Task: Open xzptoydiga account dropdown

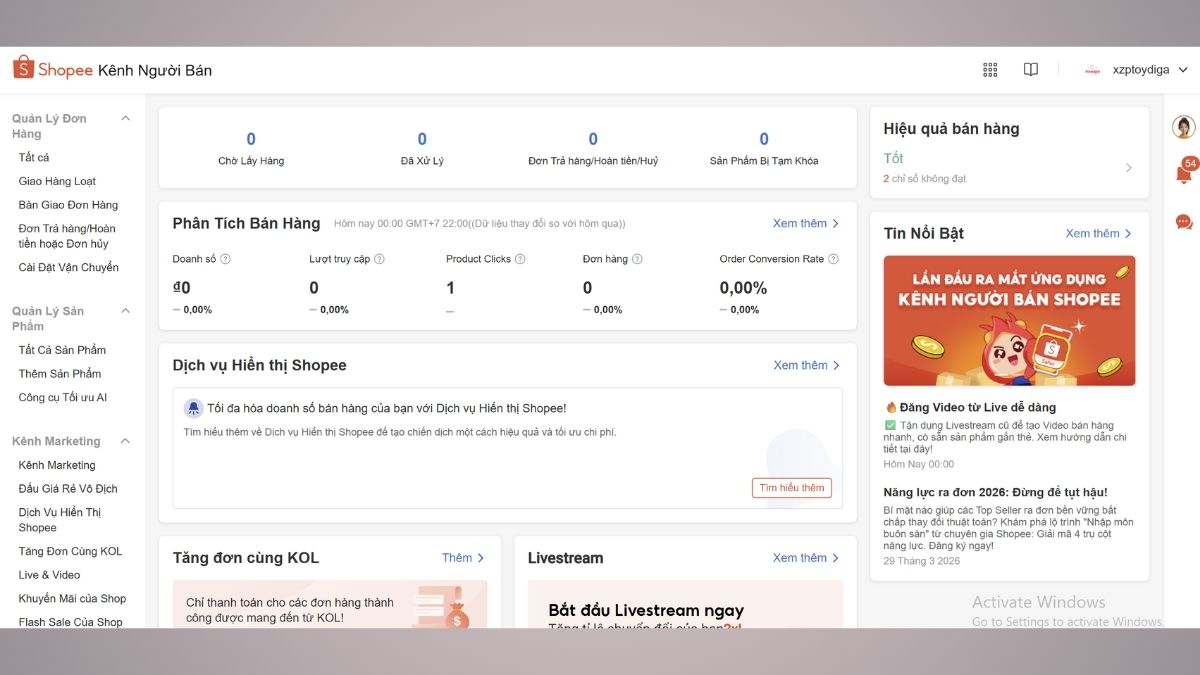Action: click(x=1149, y=70)
